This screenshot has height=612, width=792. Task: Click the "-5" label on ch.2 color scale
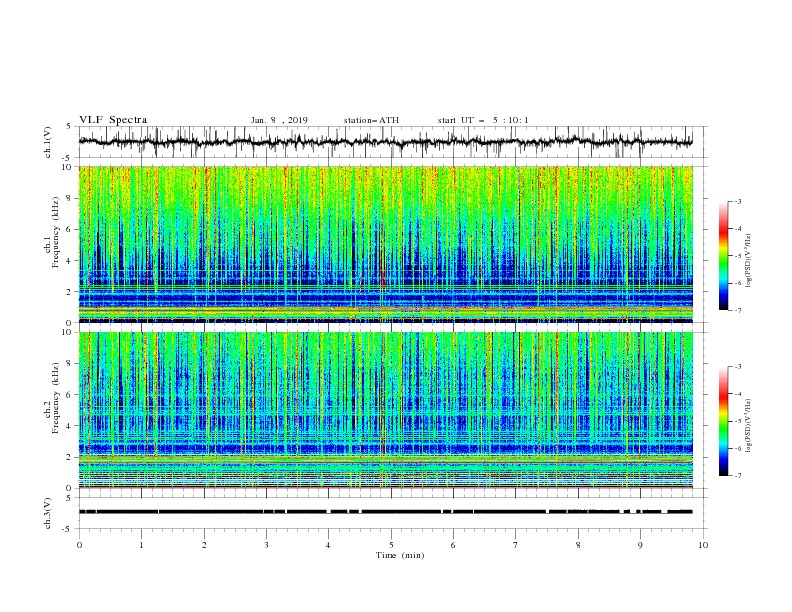click(x=737, y=421)
